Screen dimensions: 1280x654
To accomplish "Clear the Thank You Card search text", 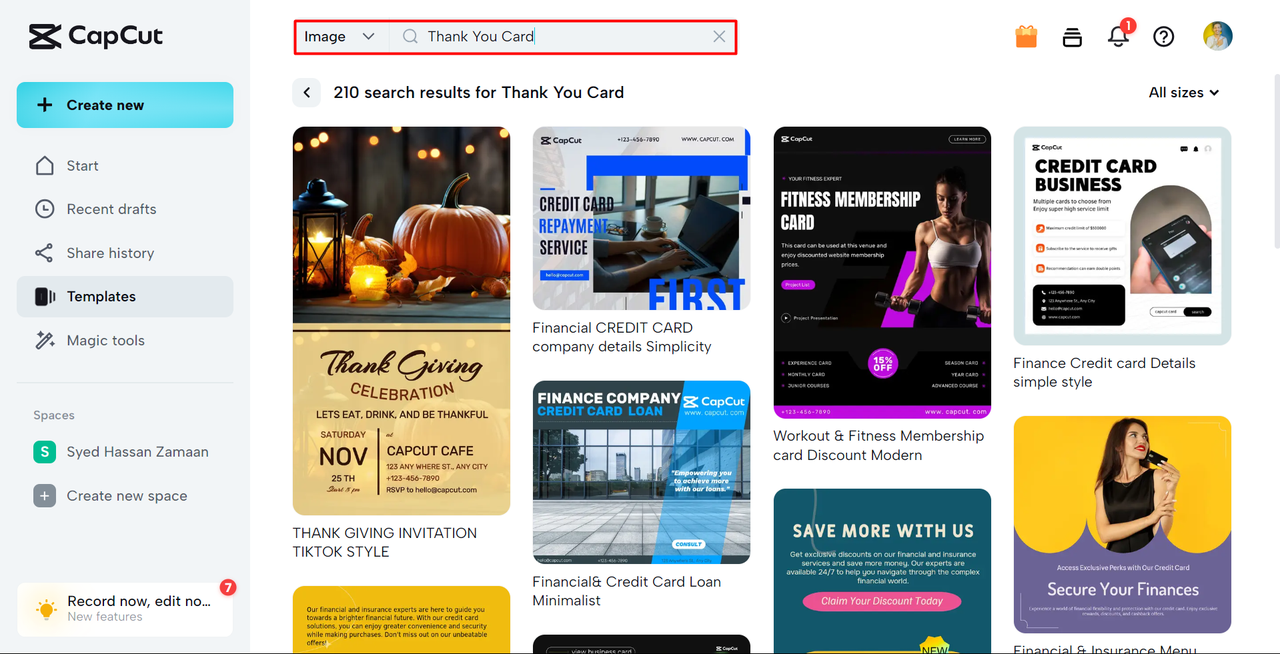I will [719, 36].
